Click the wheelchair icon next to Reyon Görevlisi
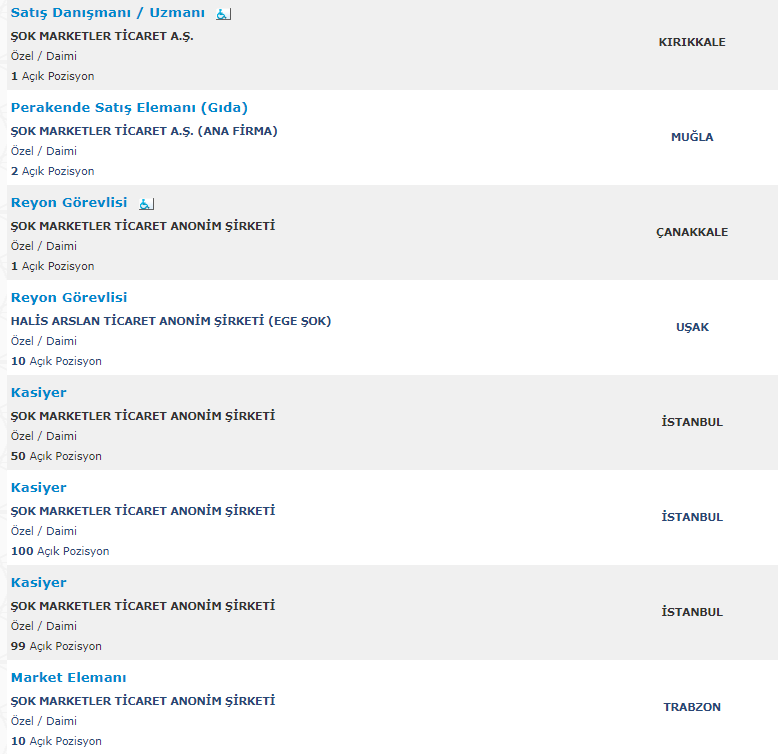This screenshot has height=754, width=778. pos(146,204)
